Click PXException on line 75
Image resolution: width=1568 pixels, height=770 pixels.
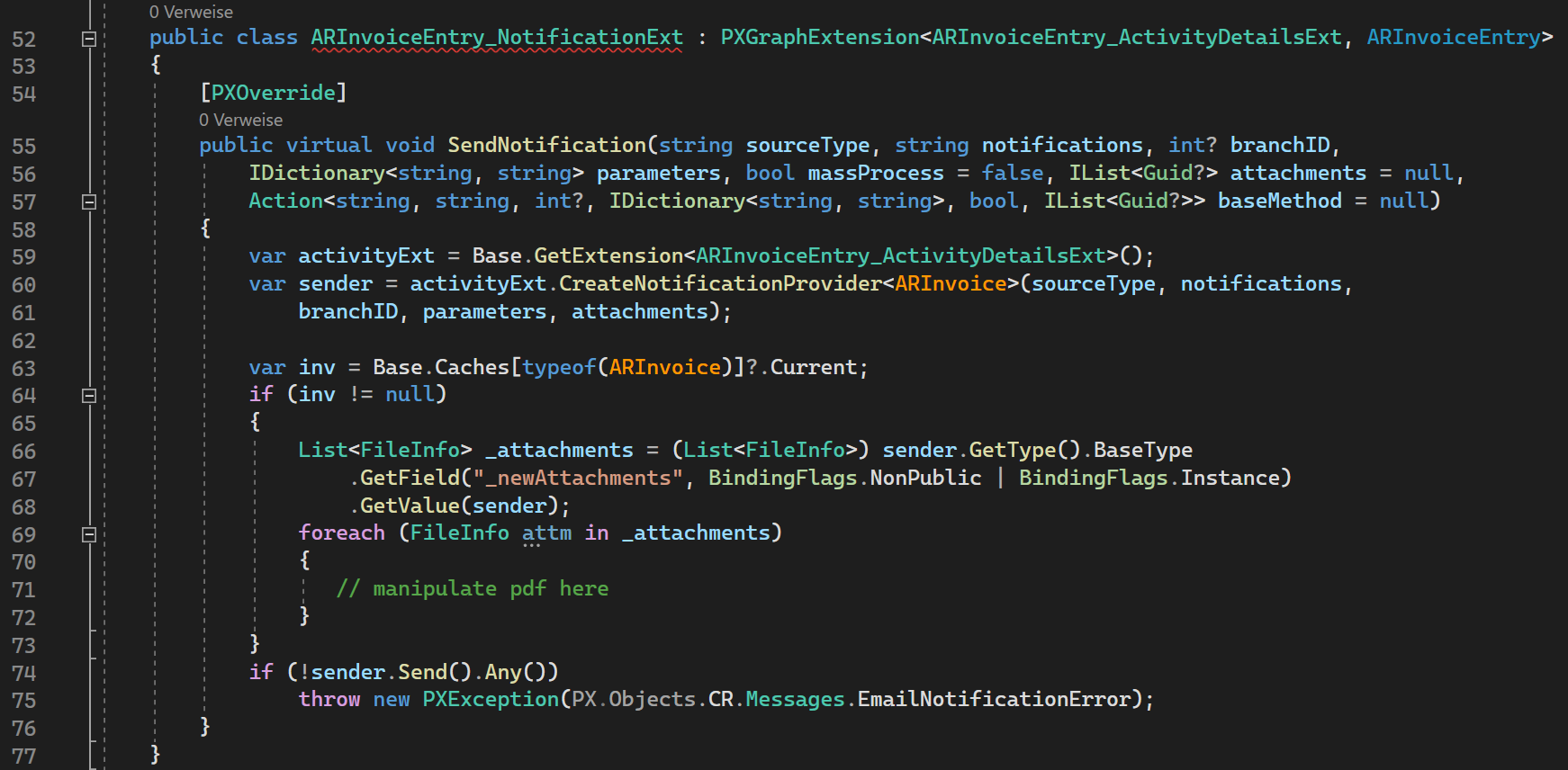pyautogui.click(x=491, y=700)
